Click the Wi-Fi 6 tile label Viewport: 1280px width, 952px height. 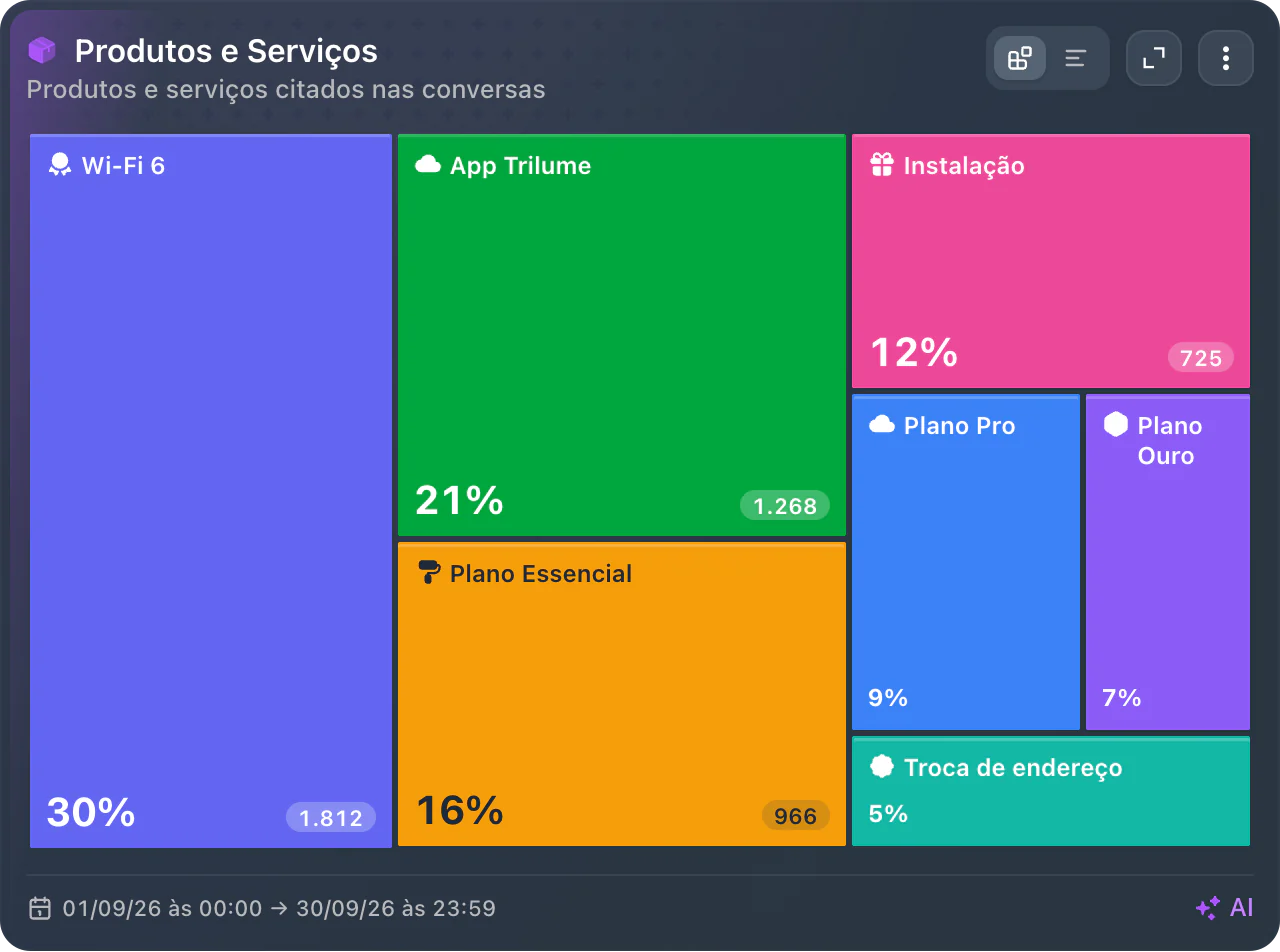coord(123,165)
